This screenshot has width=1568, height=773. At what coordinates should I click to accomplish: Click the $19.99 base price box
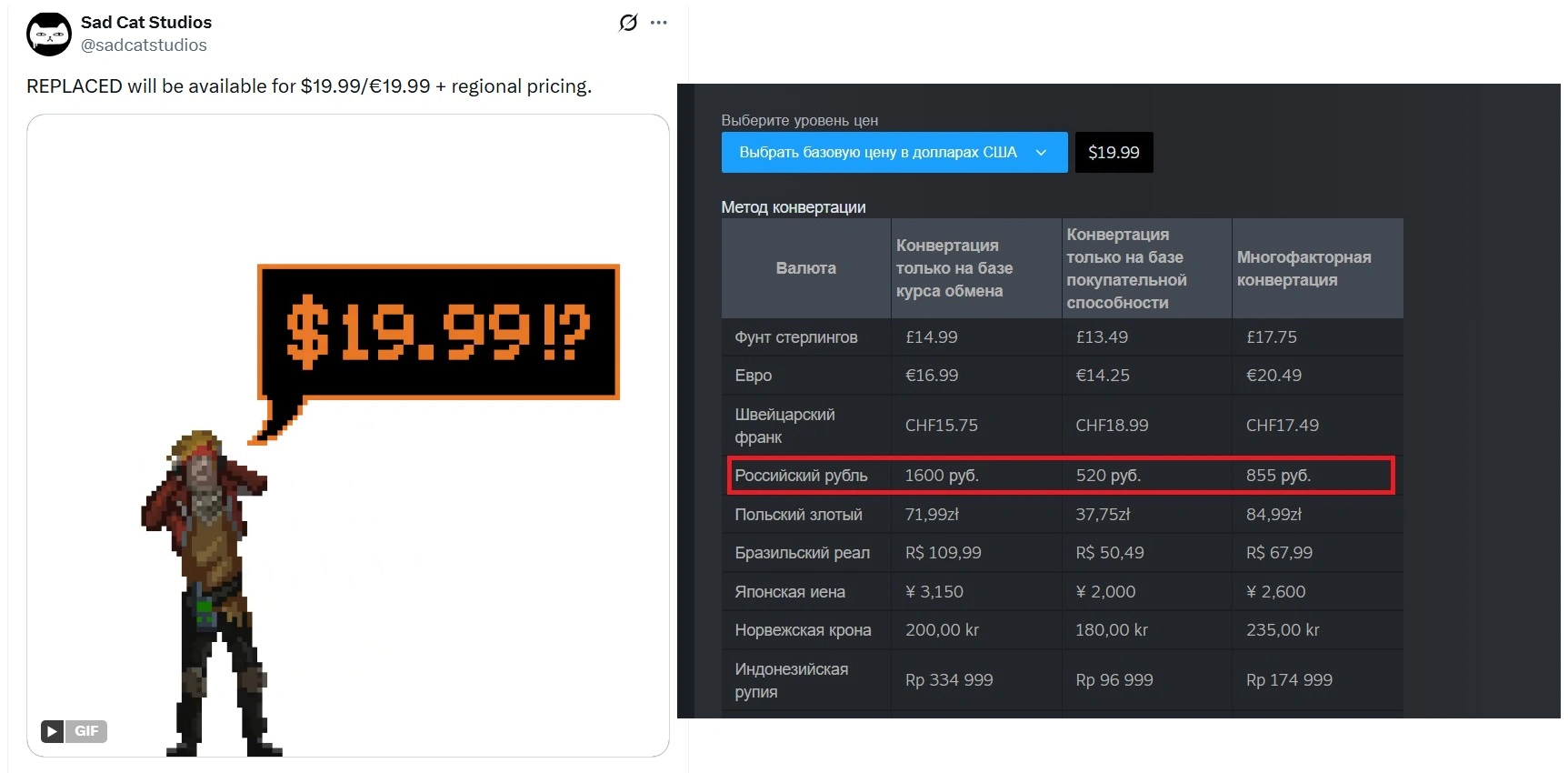pyautogui.click(x=1114, y=153)
